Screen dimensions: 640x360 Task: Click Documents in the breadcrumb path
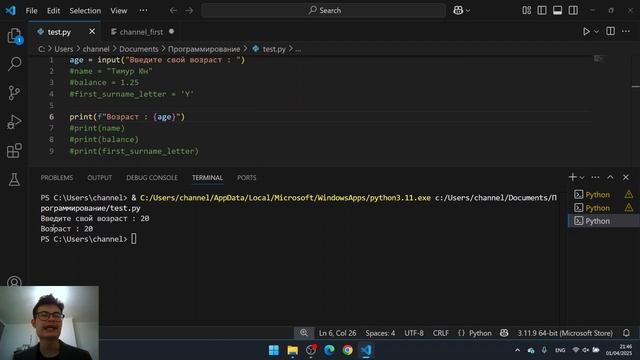tap(139, 49)
